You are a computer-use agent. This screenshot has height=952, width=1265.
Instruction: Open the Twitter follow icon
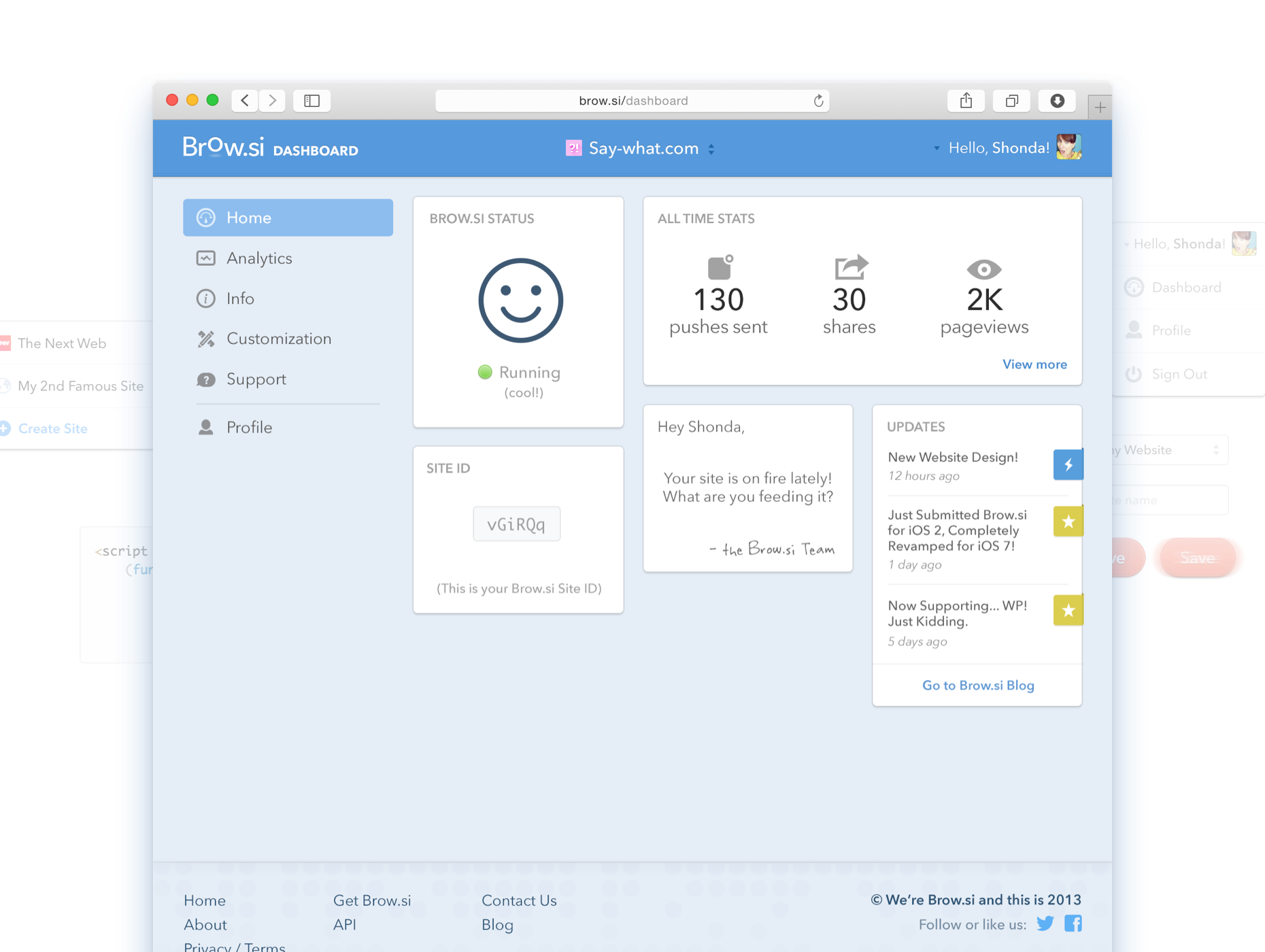click(x=1045, y=923)
